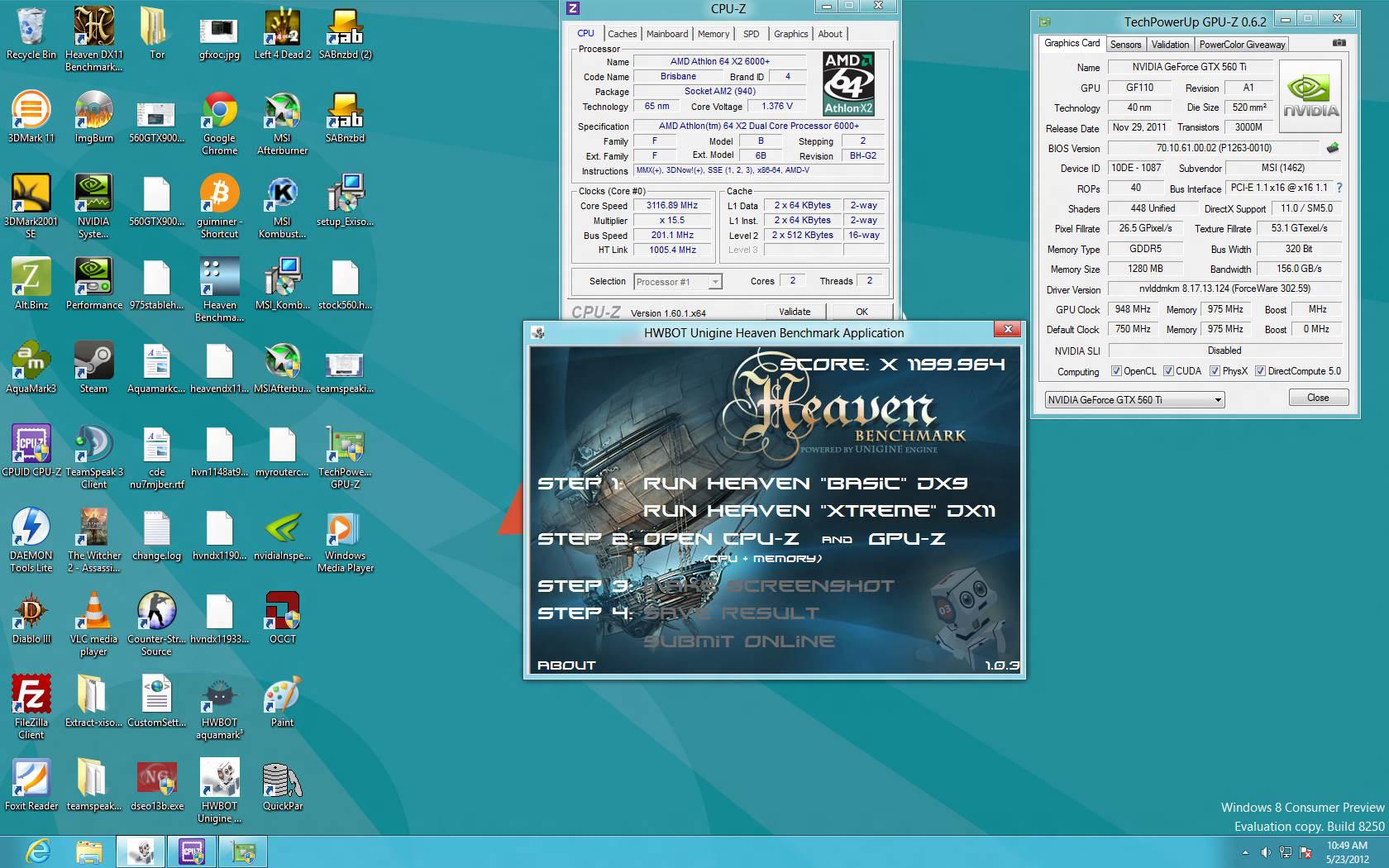Viewport: 1389px width, 868px height.
Task: Toggle the CUDA checkbox in GPU-Z
Action: click(1168, 371)
